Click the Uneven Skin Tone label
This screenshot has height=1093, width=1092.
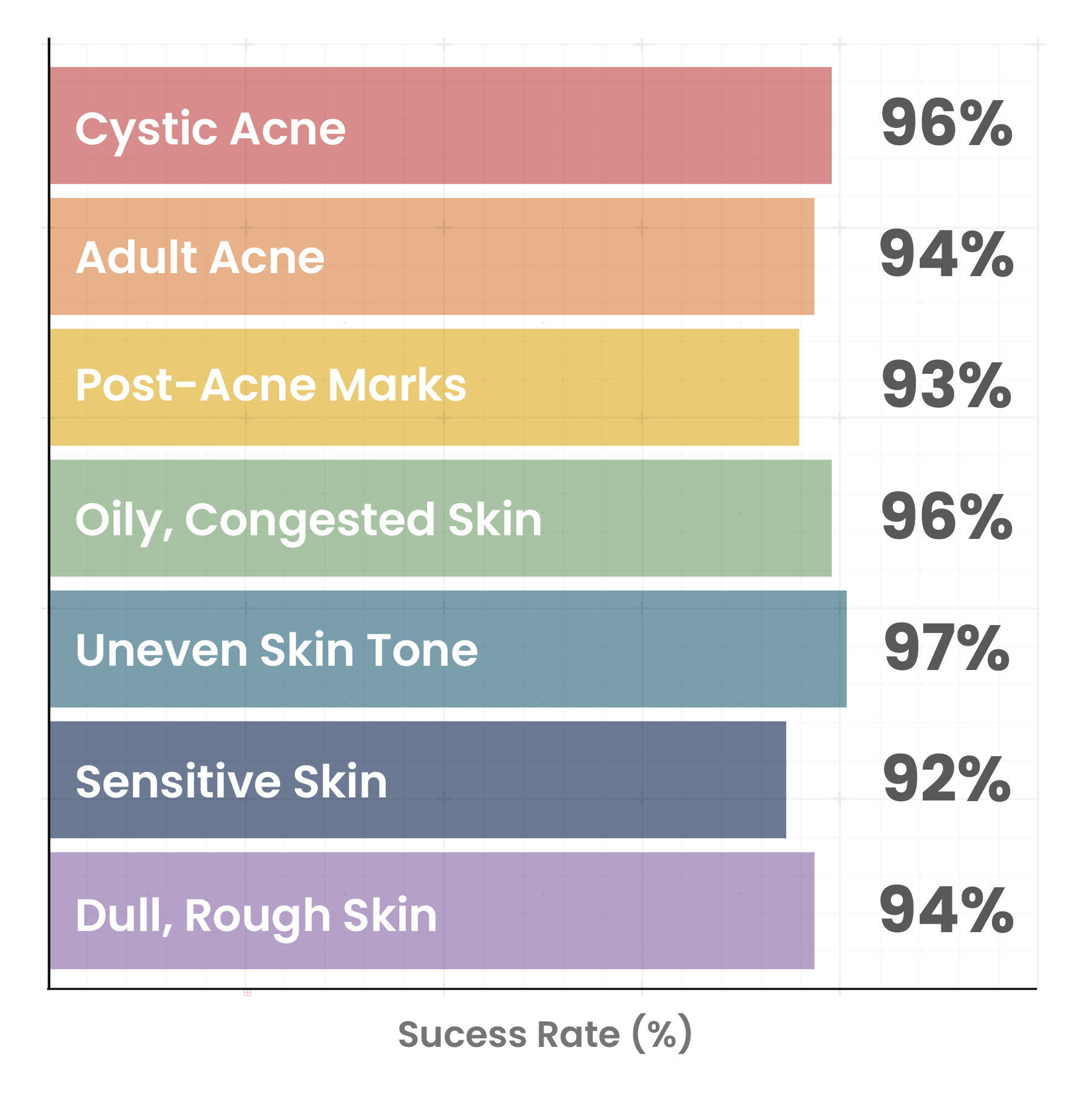277,650
